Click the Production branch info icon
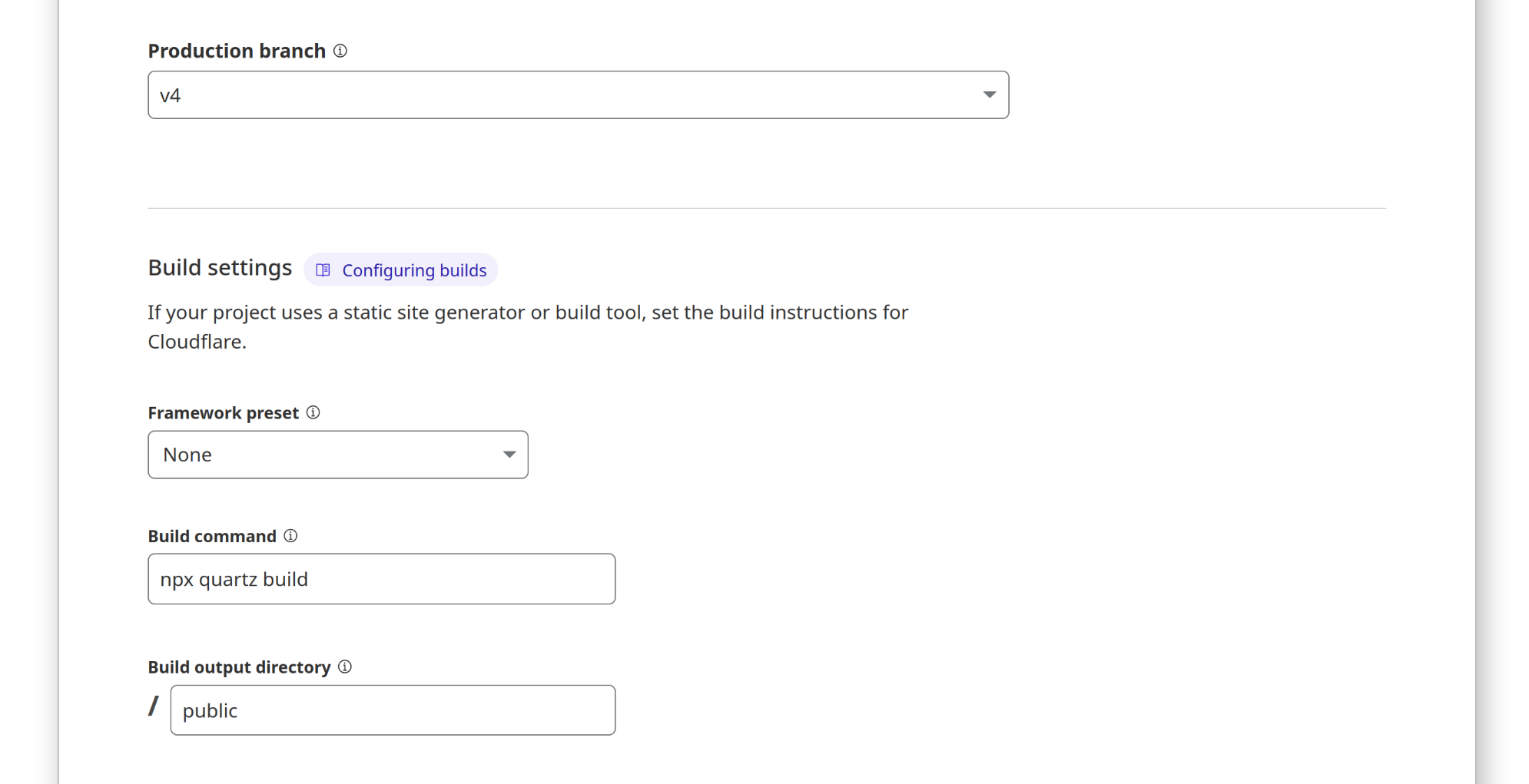1529x784 pixels. 340,51
